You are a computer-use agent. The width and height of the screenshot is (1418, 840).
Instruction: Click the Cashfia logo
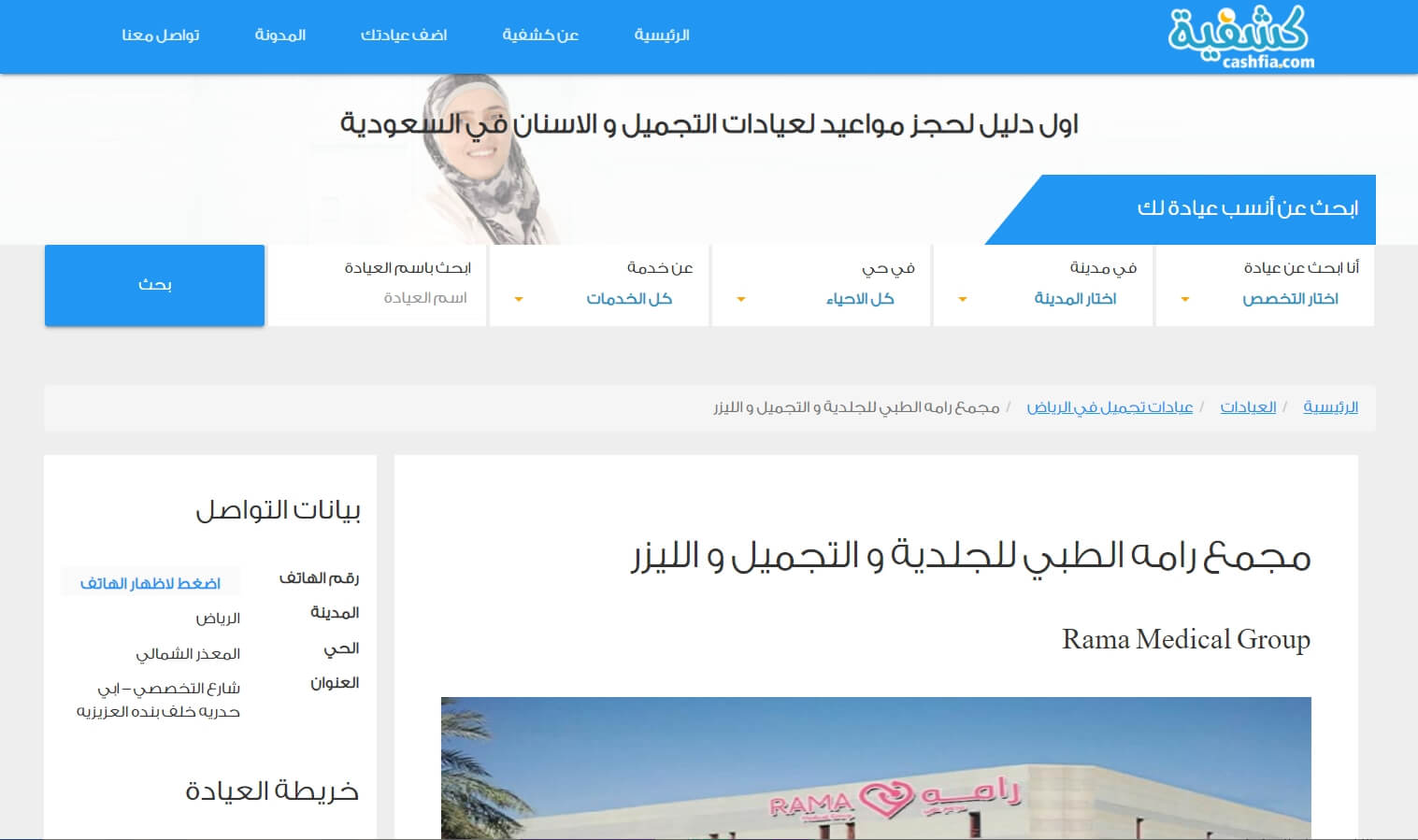click(x=1239, y=36)
